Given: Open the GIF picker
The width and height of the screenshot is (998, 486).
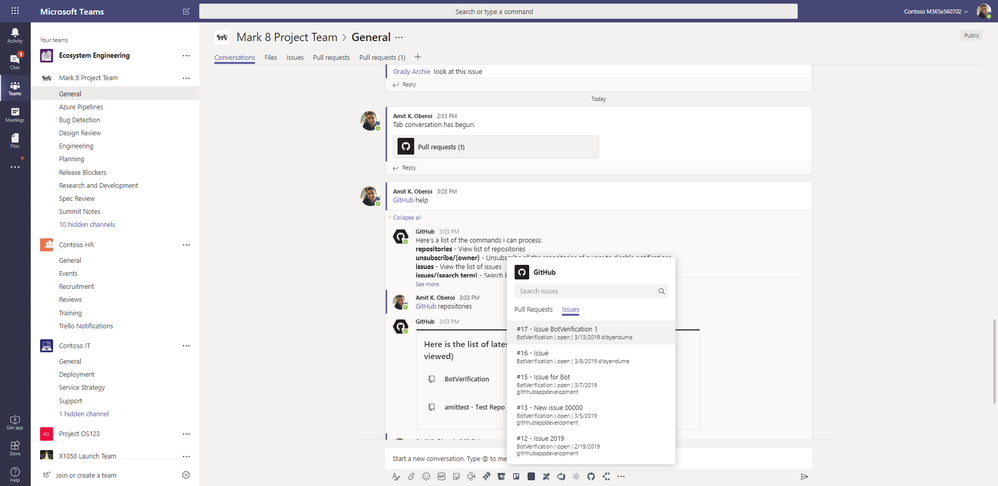Looking at the screenshot, I should coord(441,476).
